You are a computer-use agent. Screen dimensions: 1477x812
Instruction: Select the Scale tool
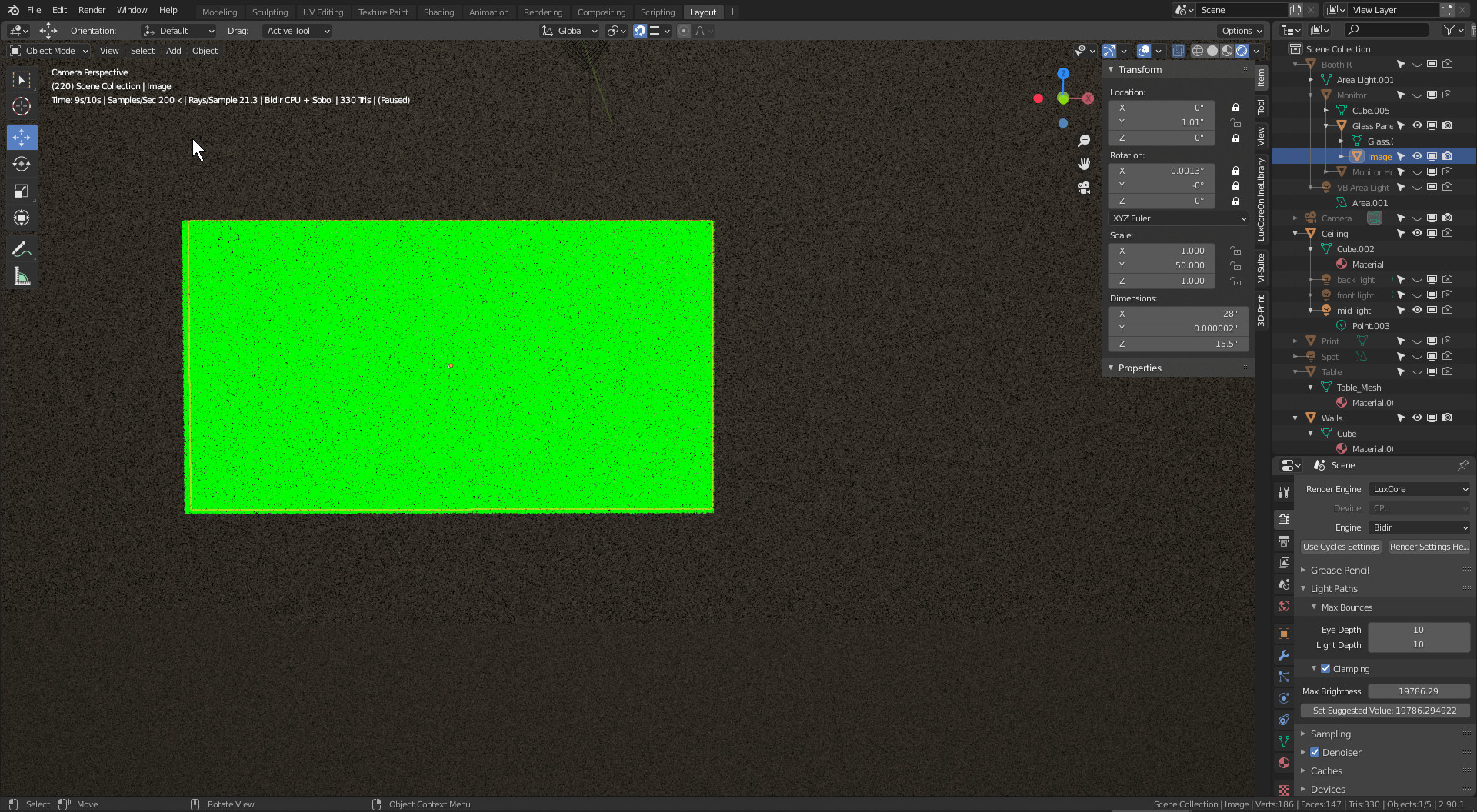click(x=22, y=191)
